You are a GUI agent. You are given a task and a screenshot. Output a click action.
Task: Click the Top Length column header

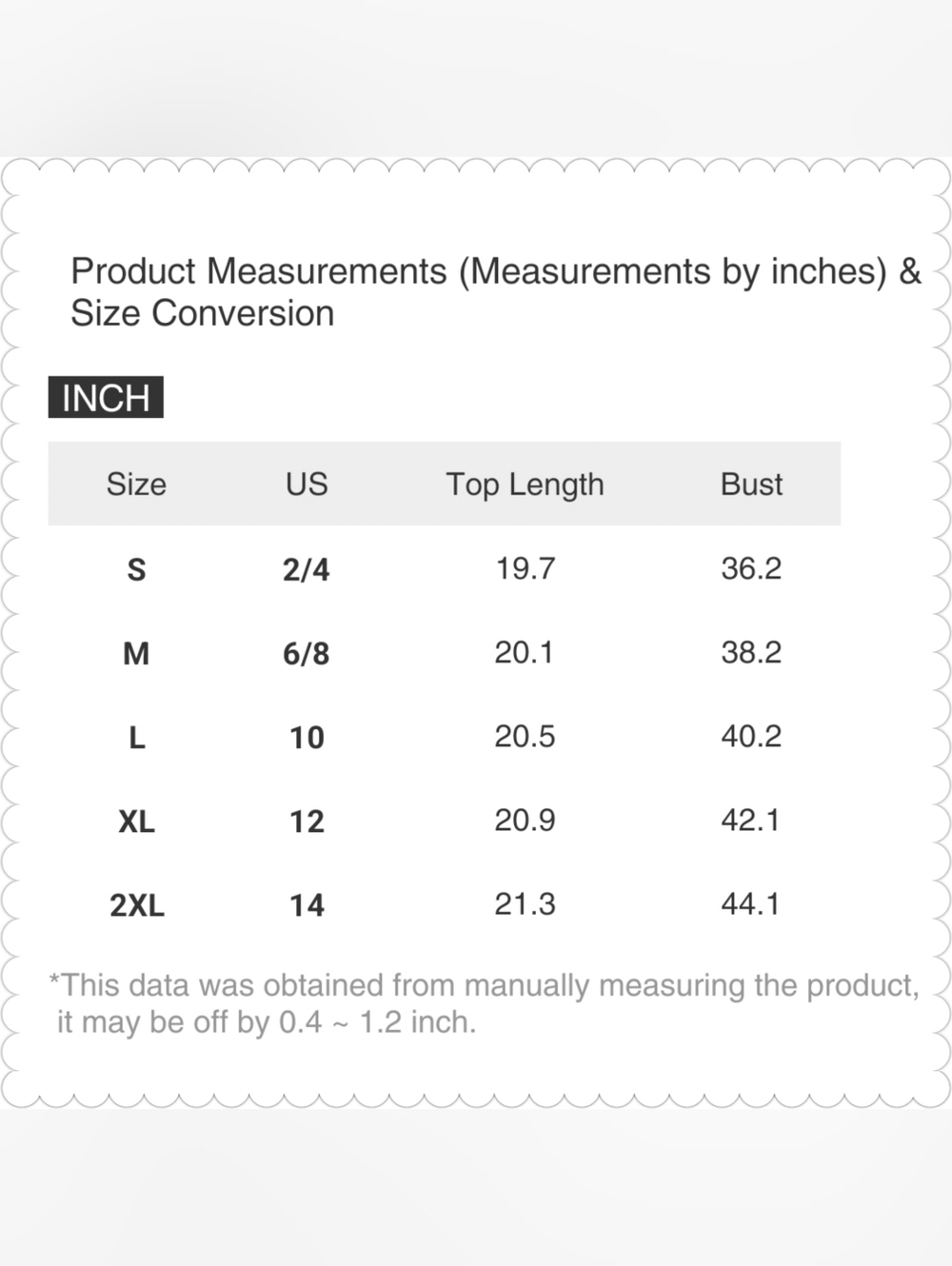(x=525, y=485)
